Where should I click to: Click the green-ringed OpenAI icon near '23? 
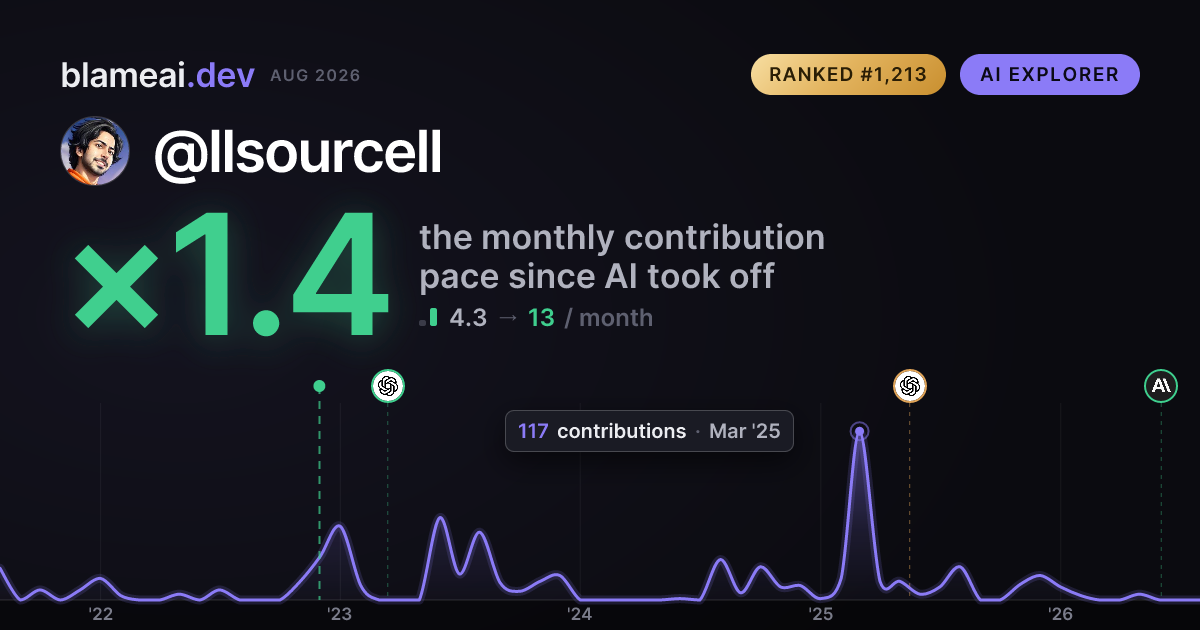pyautogui.click(x=388, y=385)
